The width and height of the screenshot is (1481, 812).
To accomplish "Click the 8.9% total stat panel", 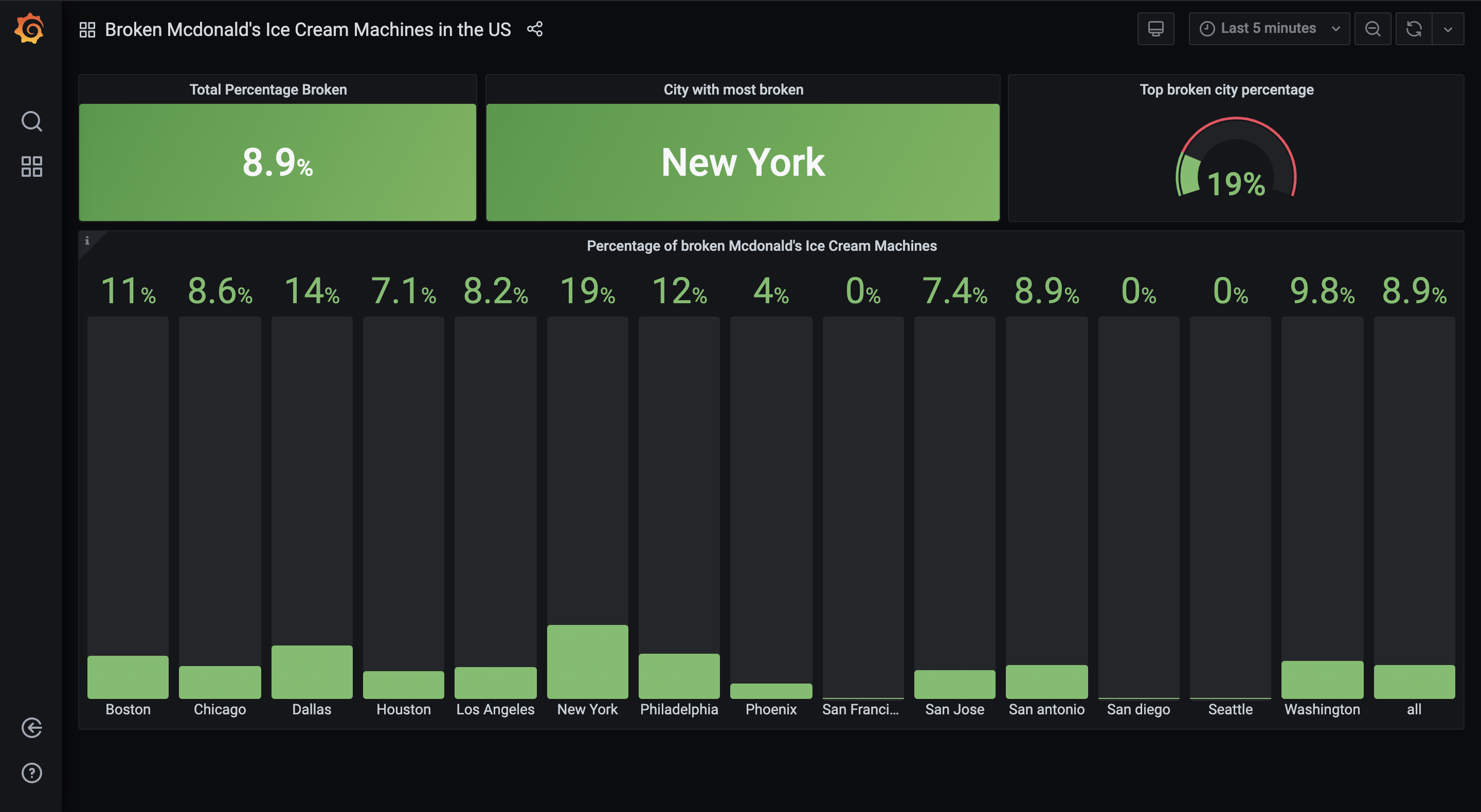I will click(277, 162).
